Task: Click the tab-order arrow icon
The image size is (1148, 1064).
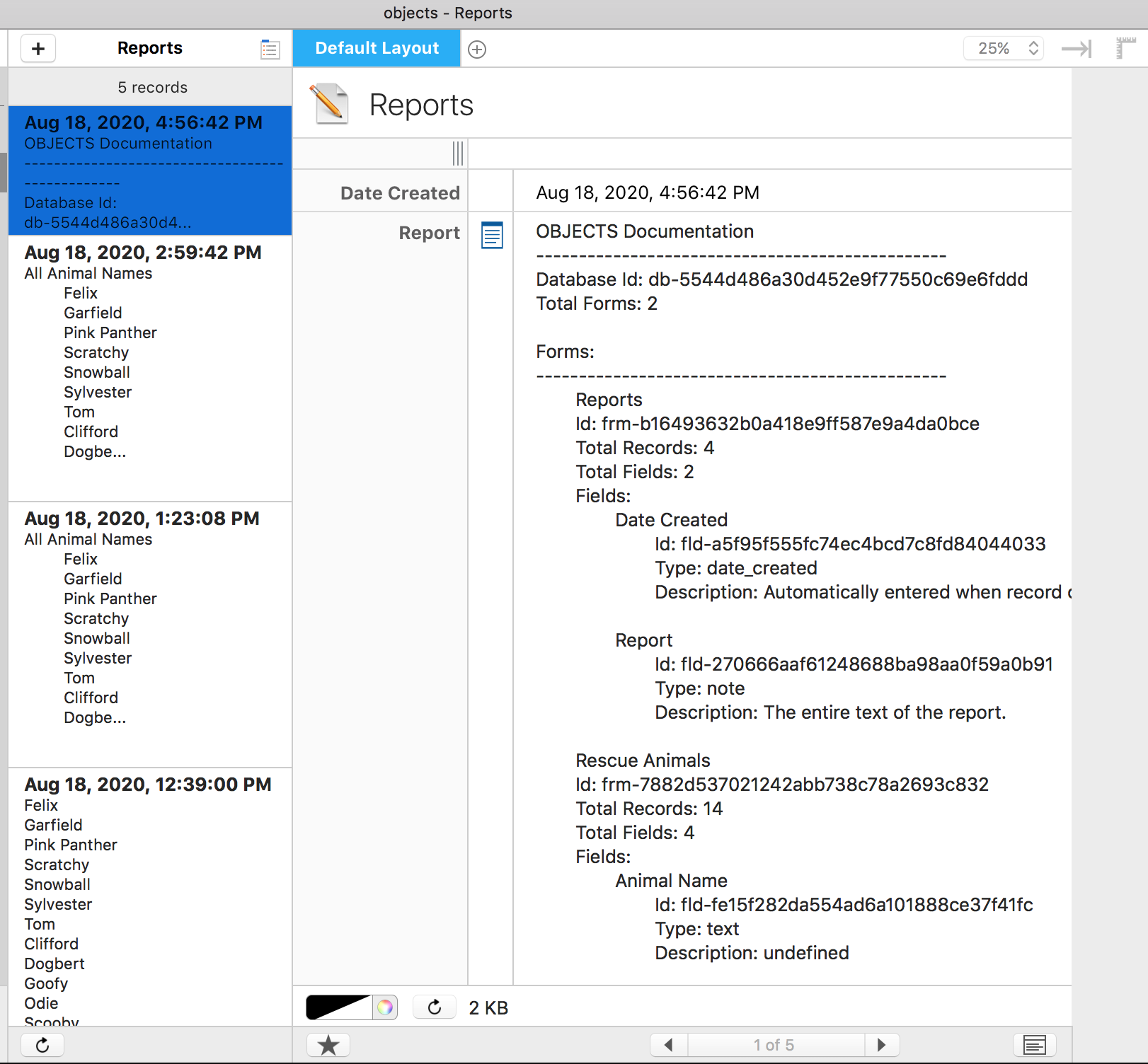Action: [1076, 49]
